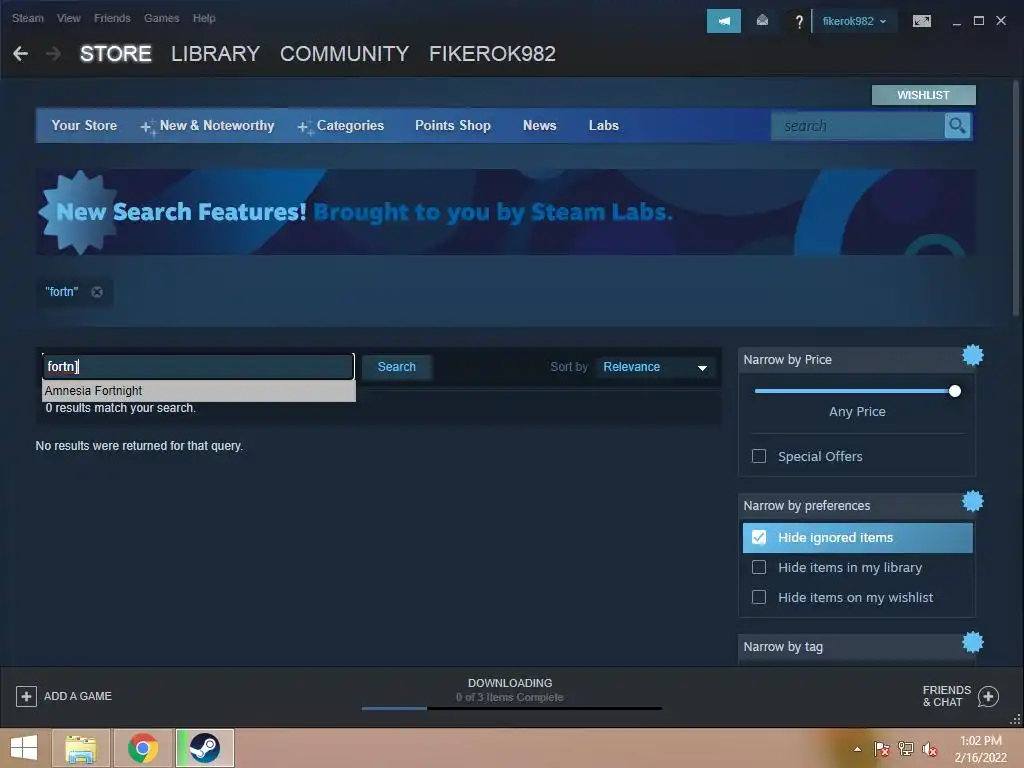Click ADD A GAME label
The height and width of the screenshot is (768, 1024).
pos(78,696)
